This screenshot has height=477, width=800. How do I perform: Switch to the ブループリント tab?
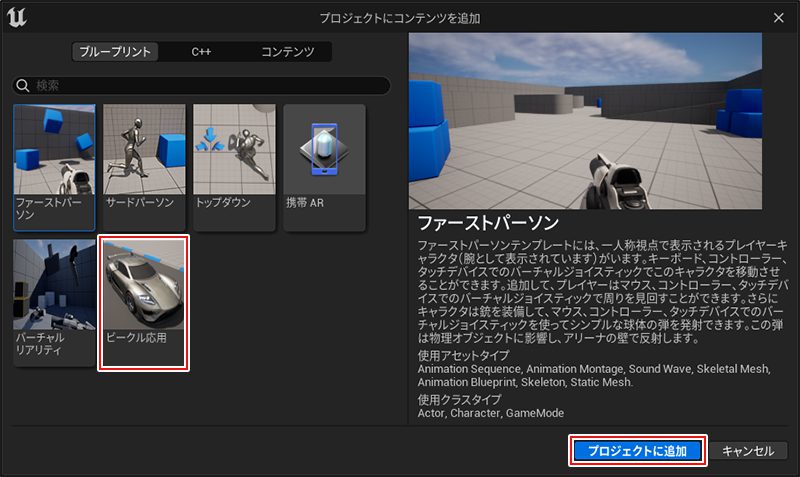[x=115, y=52]
